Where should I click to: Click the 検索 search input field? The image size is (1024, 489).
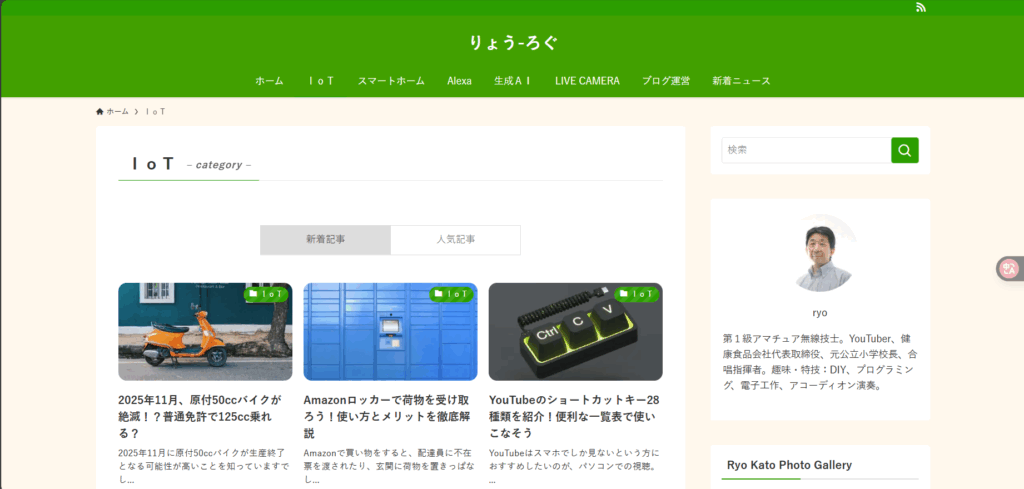point(805,150)
